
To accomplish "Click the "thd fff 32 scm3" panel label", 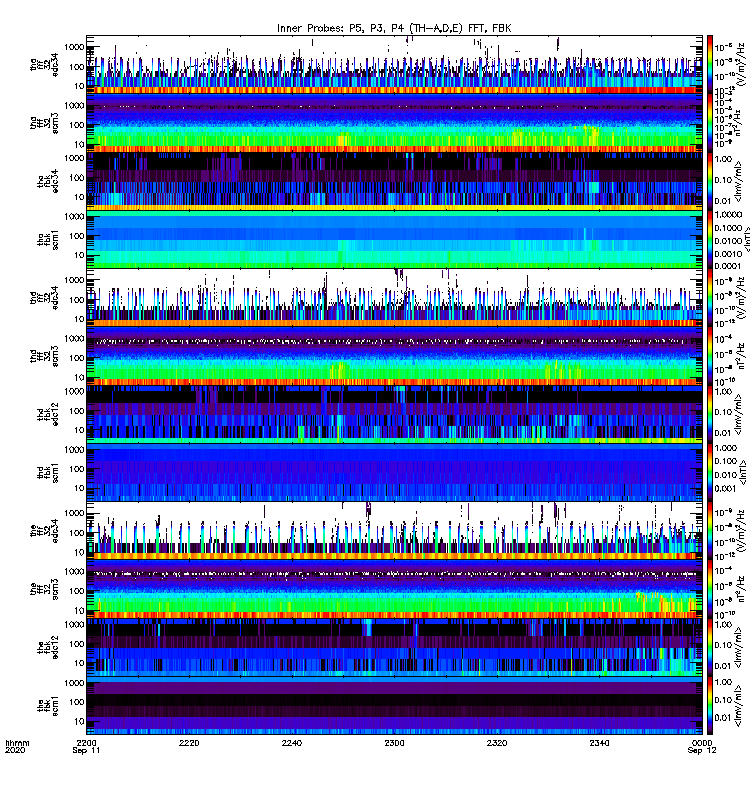I will point(44,356).
